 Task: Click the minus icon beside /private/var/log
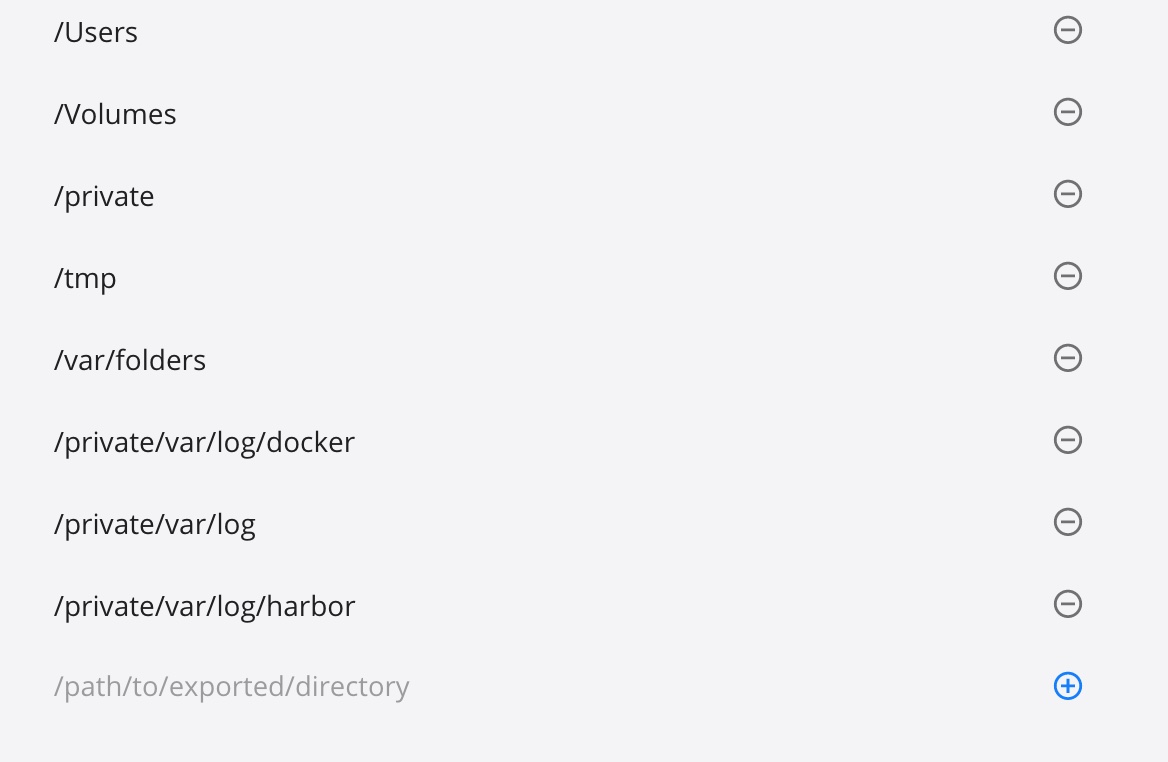tap(1067, 522)
